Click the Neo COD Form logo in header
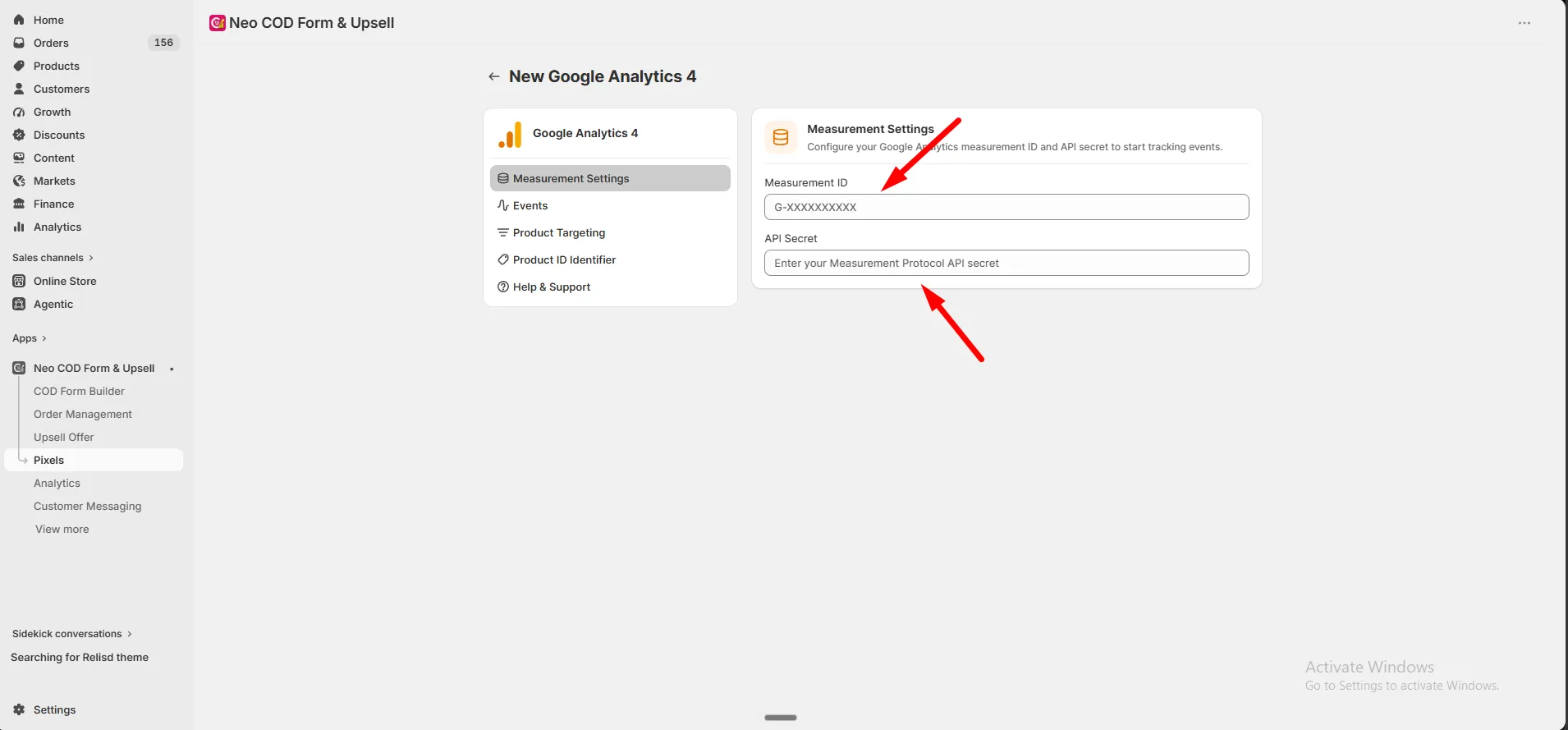Image resolution: width=1568 pixels, height=730 pixels. pyautogui.click(x=218, y=23)
